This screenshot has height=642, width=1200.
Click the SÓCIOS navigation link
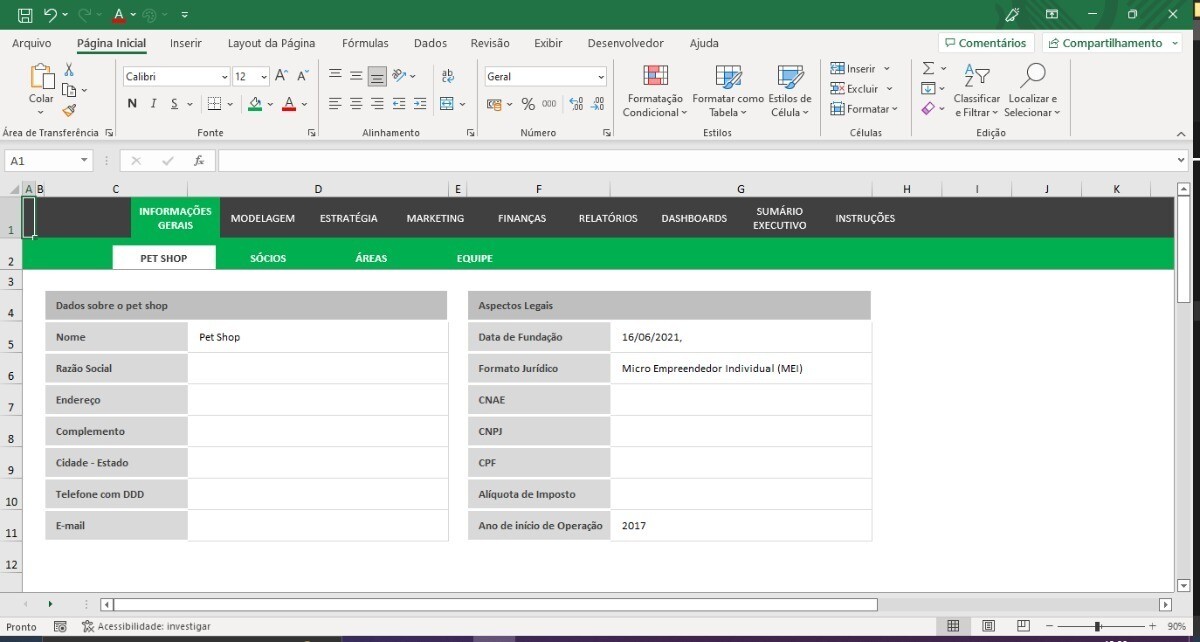tap(268, 258)
